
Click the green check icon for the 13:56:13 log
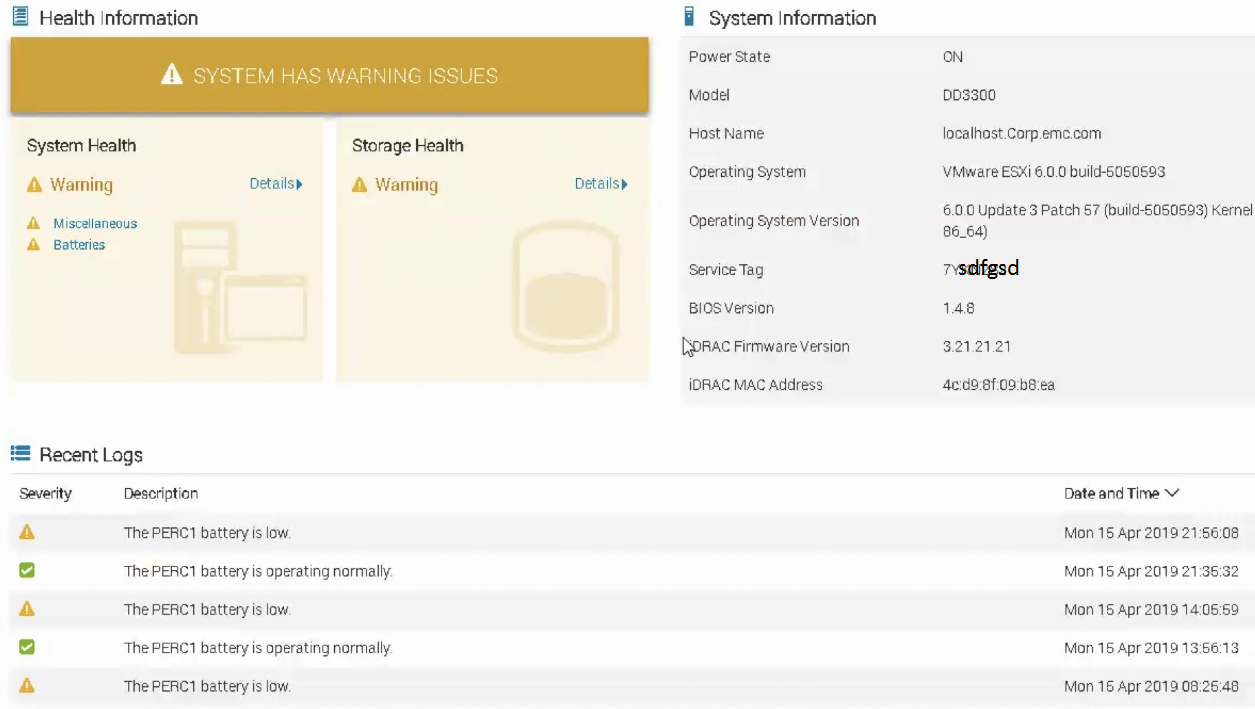(27, 647)
